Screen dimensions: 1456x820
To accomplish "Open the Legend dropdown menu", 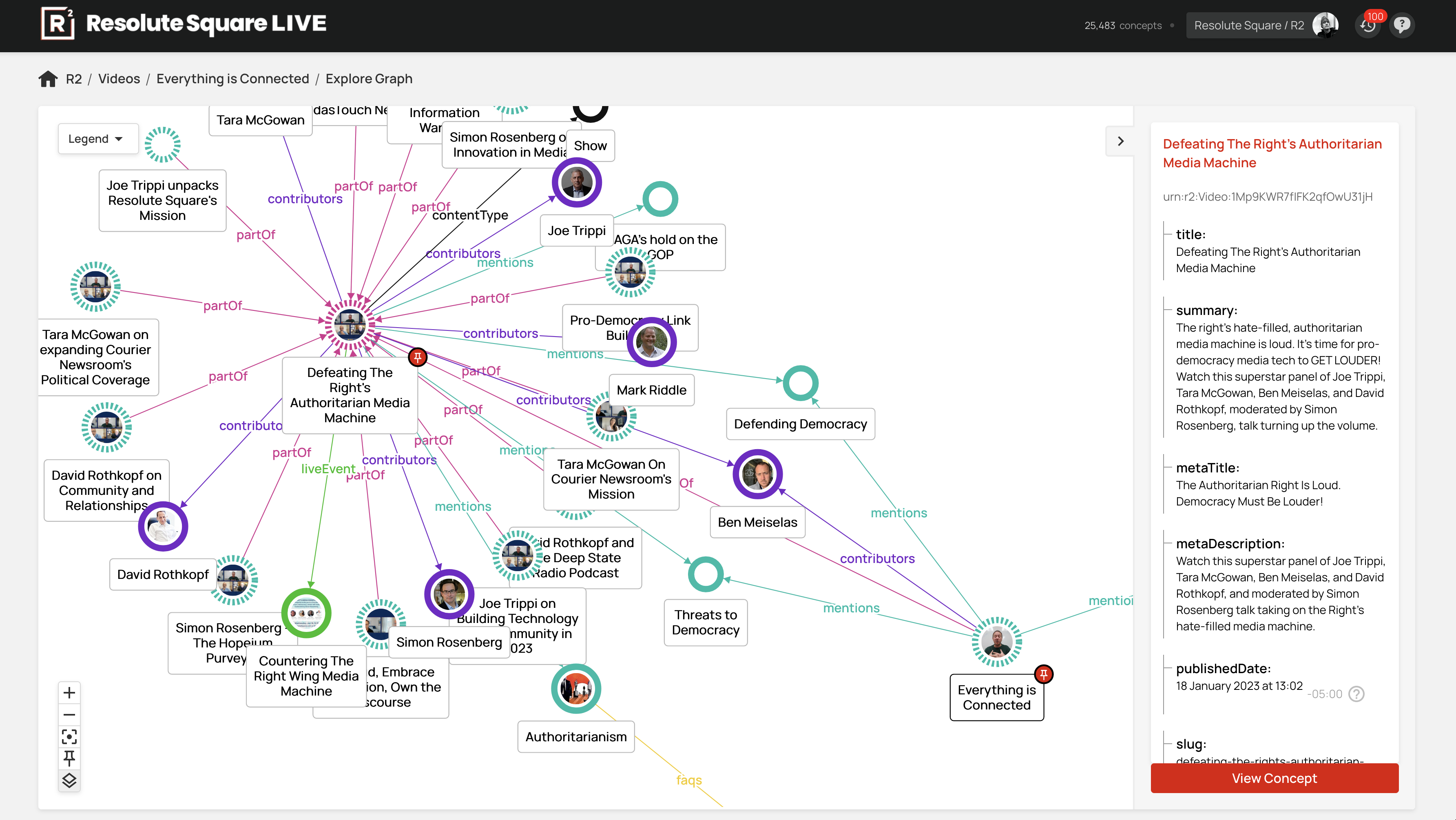I will (x=94, y=139).
